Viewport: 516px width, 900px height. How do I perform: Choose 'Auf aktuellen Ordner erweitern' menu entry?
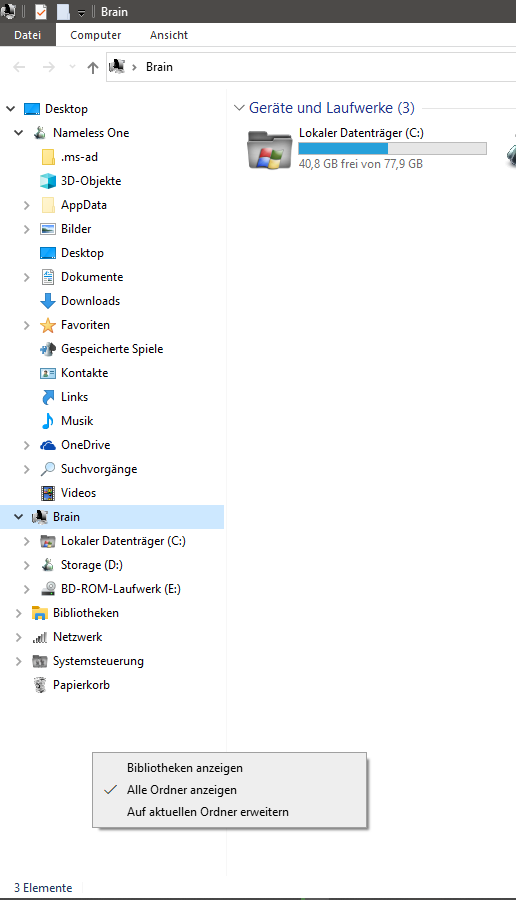tap(229, 812)
